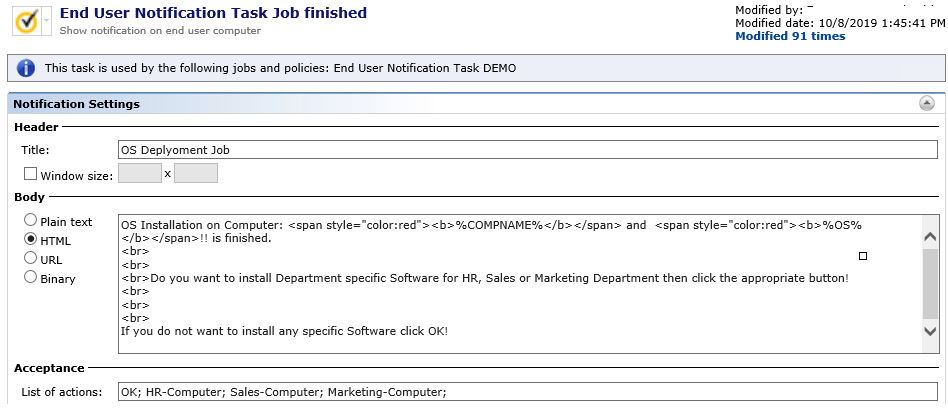Viewport: 948px width, 409px height.
Task: Click the 'Show notification on end user computer' description
Action: pyautogui.click(x=160, y=31)
